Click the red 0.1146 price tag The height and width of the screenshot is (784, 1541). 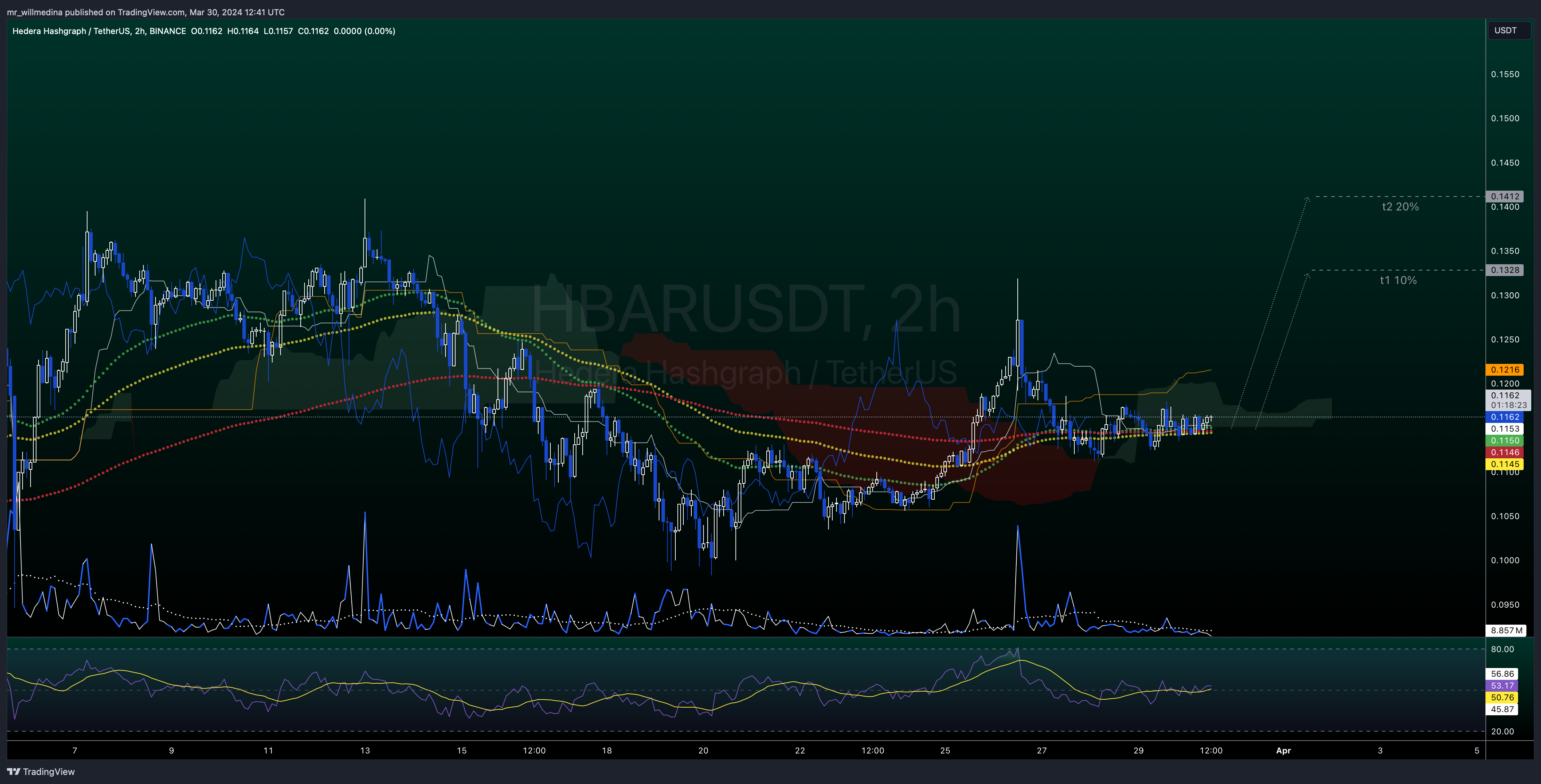[x=1505, y=452]
